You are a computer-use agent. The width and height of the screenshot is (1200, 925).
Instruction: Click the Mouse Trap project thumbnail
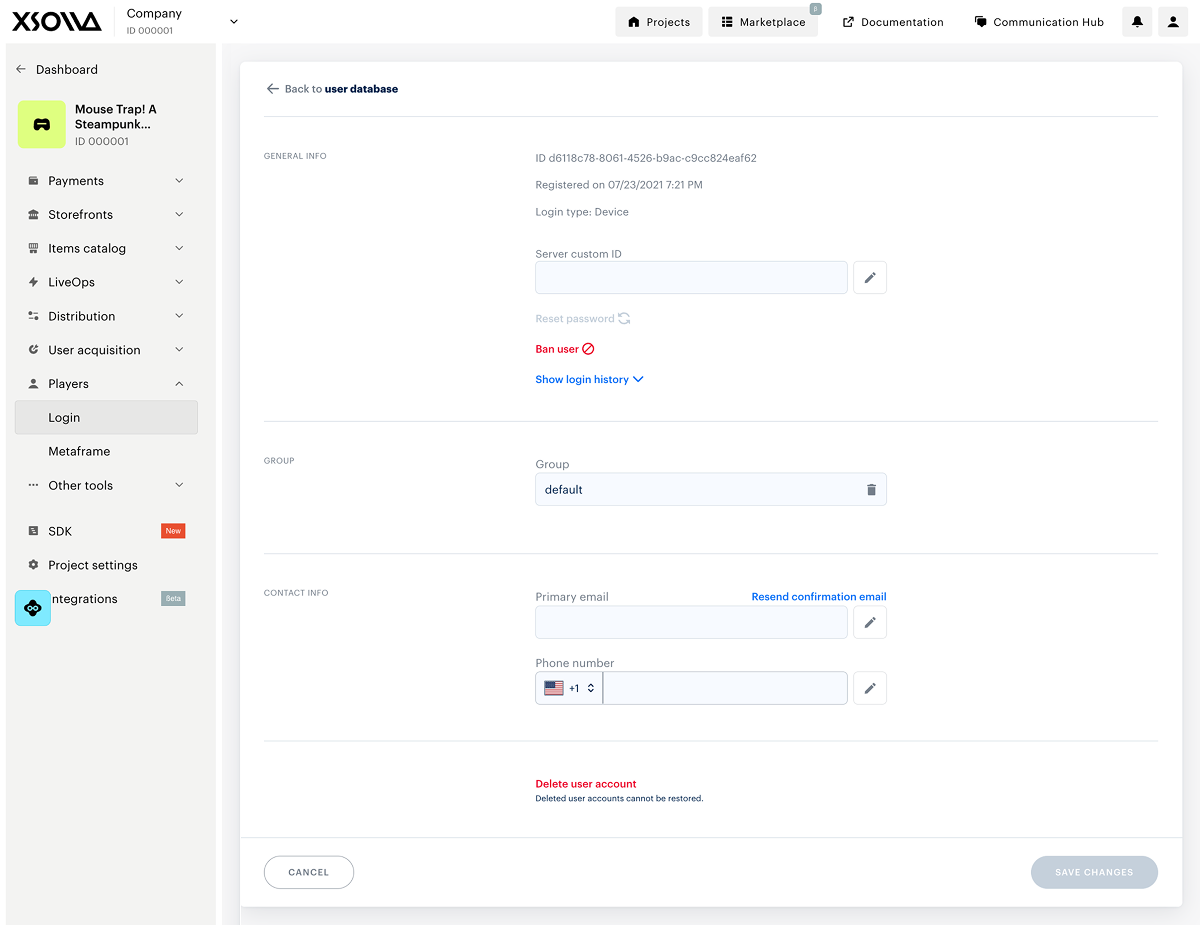42,125
